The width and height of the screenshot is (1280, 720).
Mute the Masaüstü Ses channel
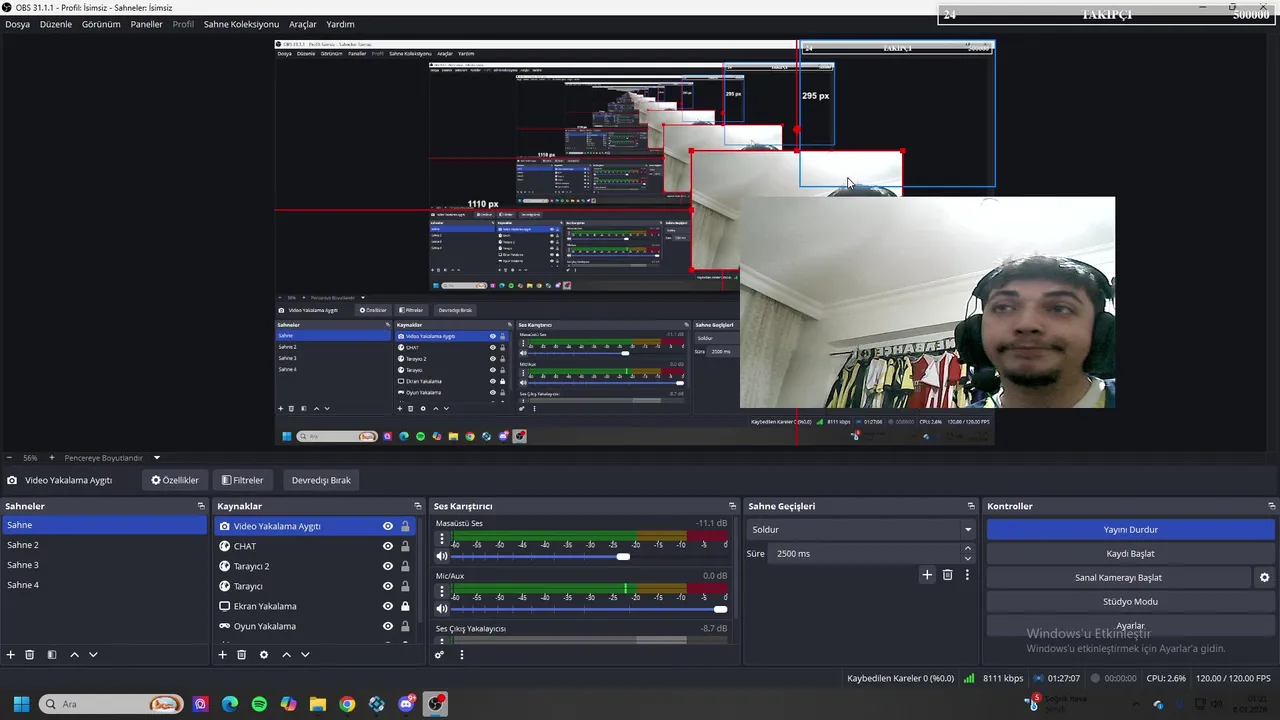point(442,556)
